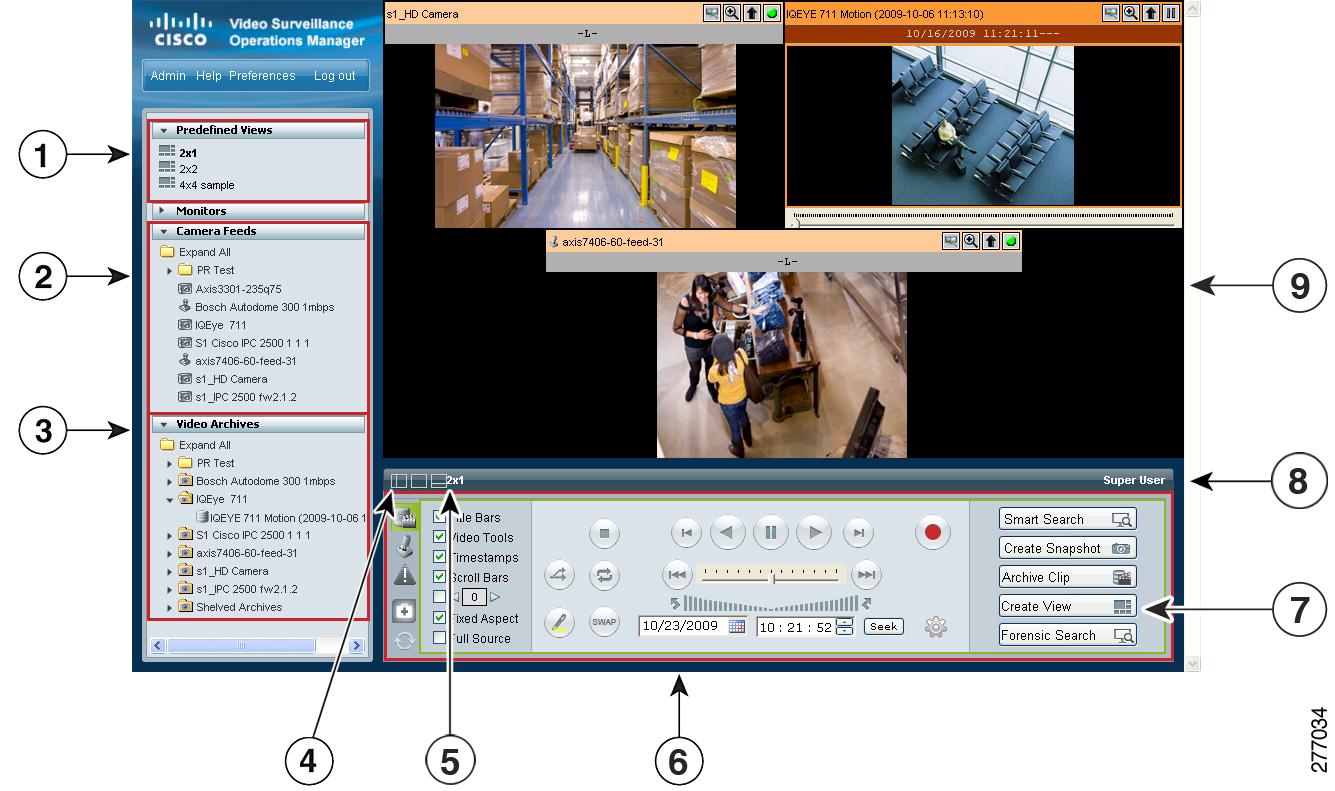The height and width of the screenshot is (791, 1335).
Task: Activate digital zoom on the s1_HD Camera pane
Action: [x=734, y=12]
